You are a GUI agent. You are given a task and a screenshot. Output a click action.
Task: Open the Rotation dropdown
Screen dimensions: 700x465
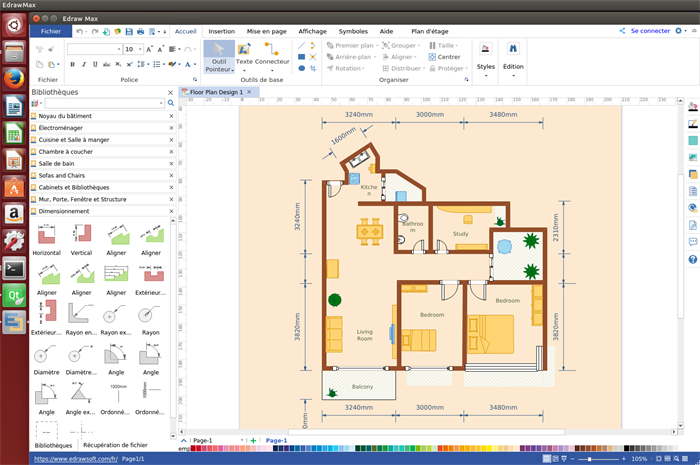(346, 68)
